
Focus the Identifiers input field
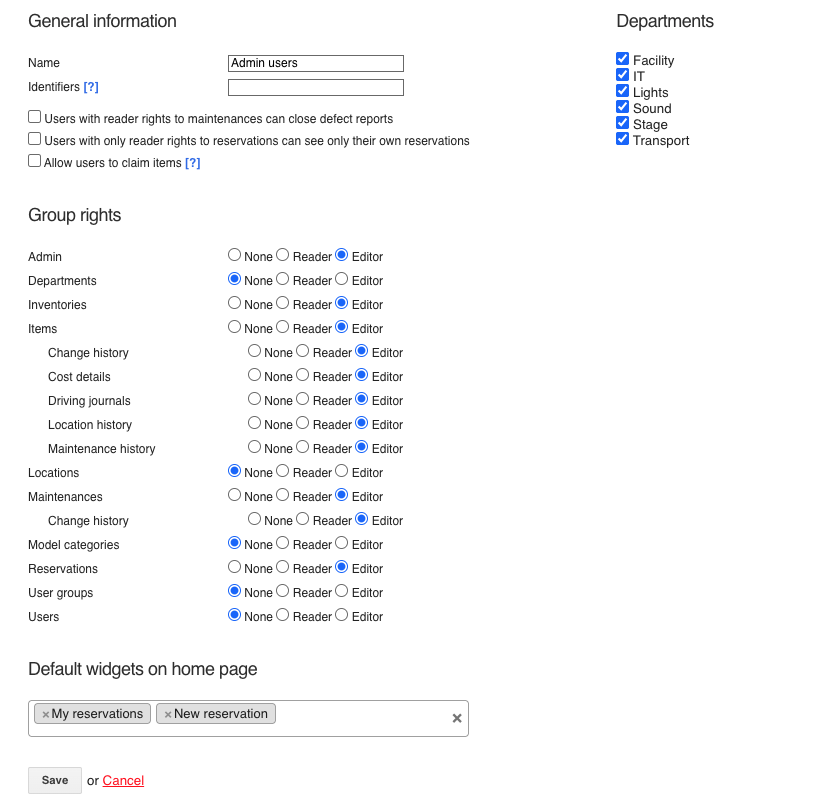(316, 87)
